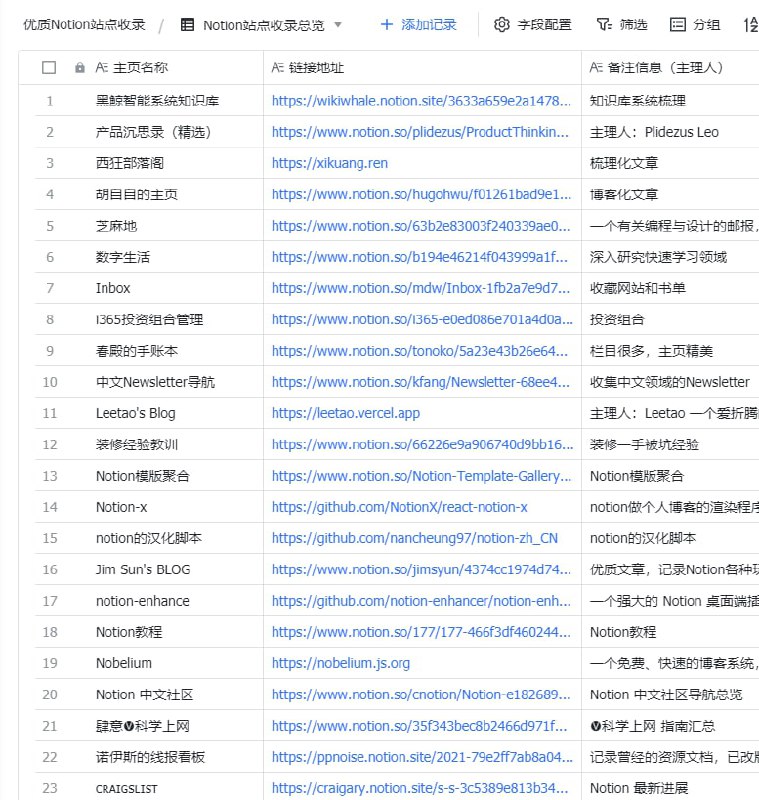Select cell 数字生活
The image size is (759, 800).
[x=123, y=257]
